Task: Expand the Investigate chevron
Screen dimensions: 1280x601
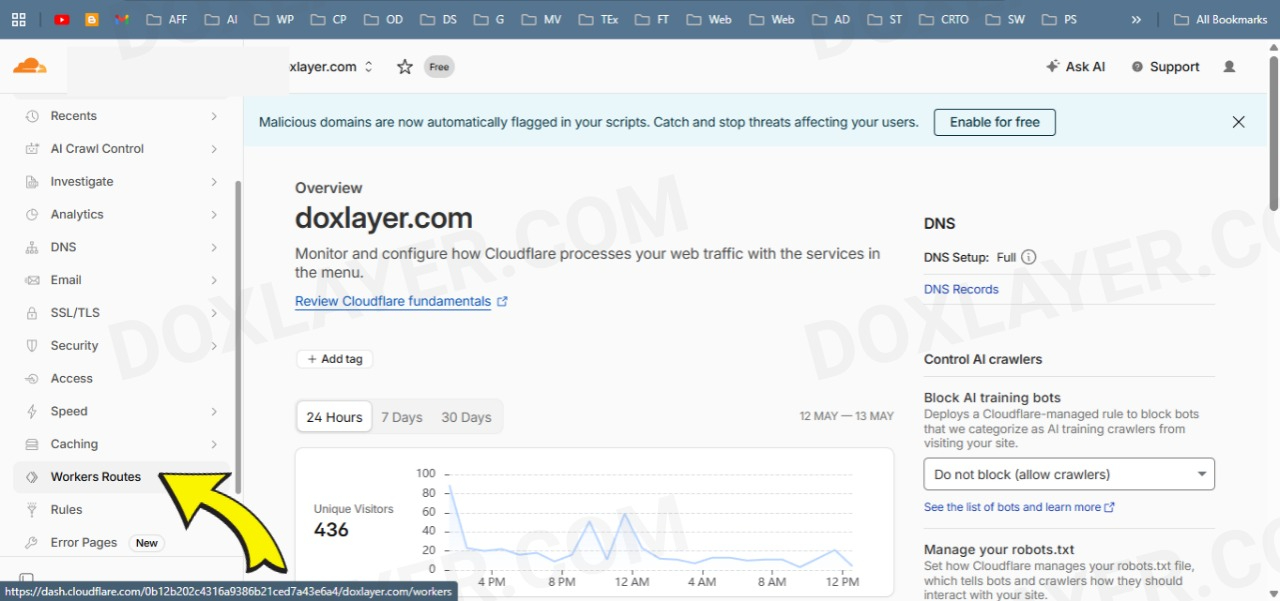Action: click(214, 182)
